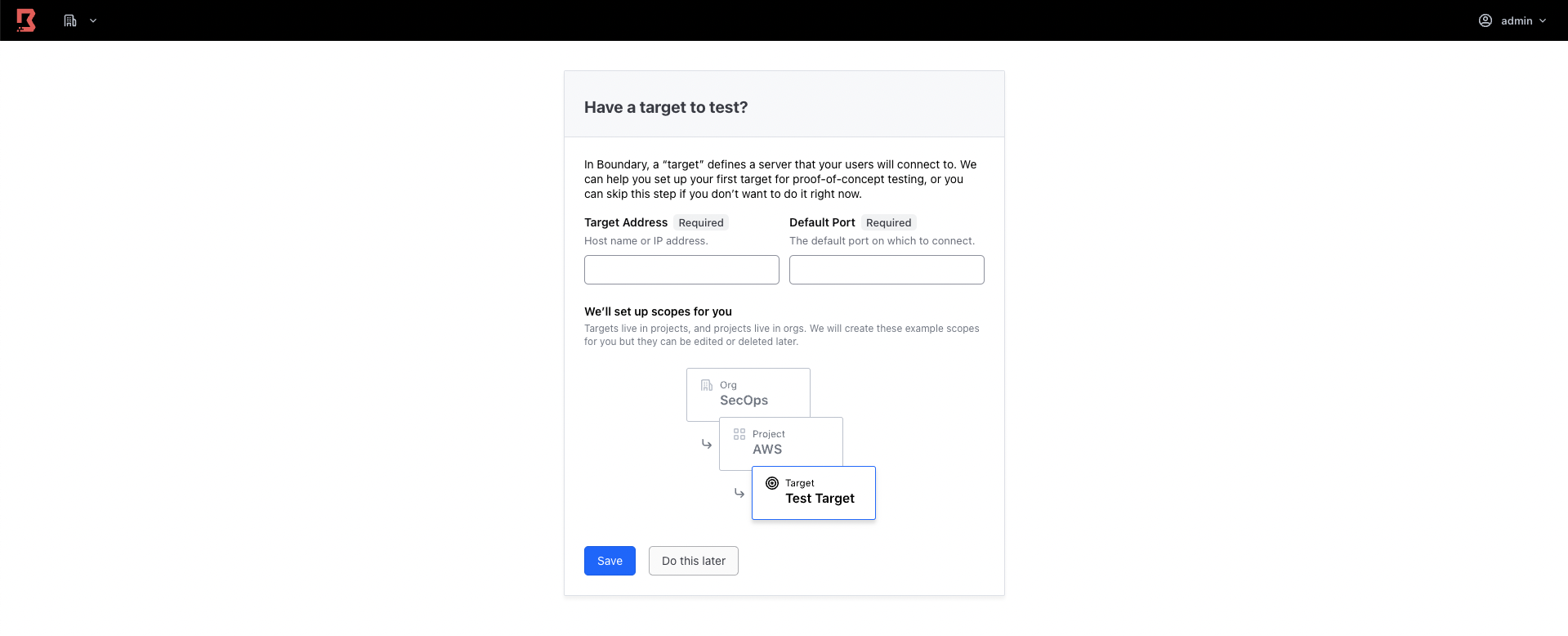1568x636 pixels.
Task: Click the Target Address input field
Action: coord(681,269)
